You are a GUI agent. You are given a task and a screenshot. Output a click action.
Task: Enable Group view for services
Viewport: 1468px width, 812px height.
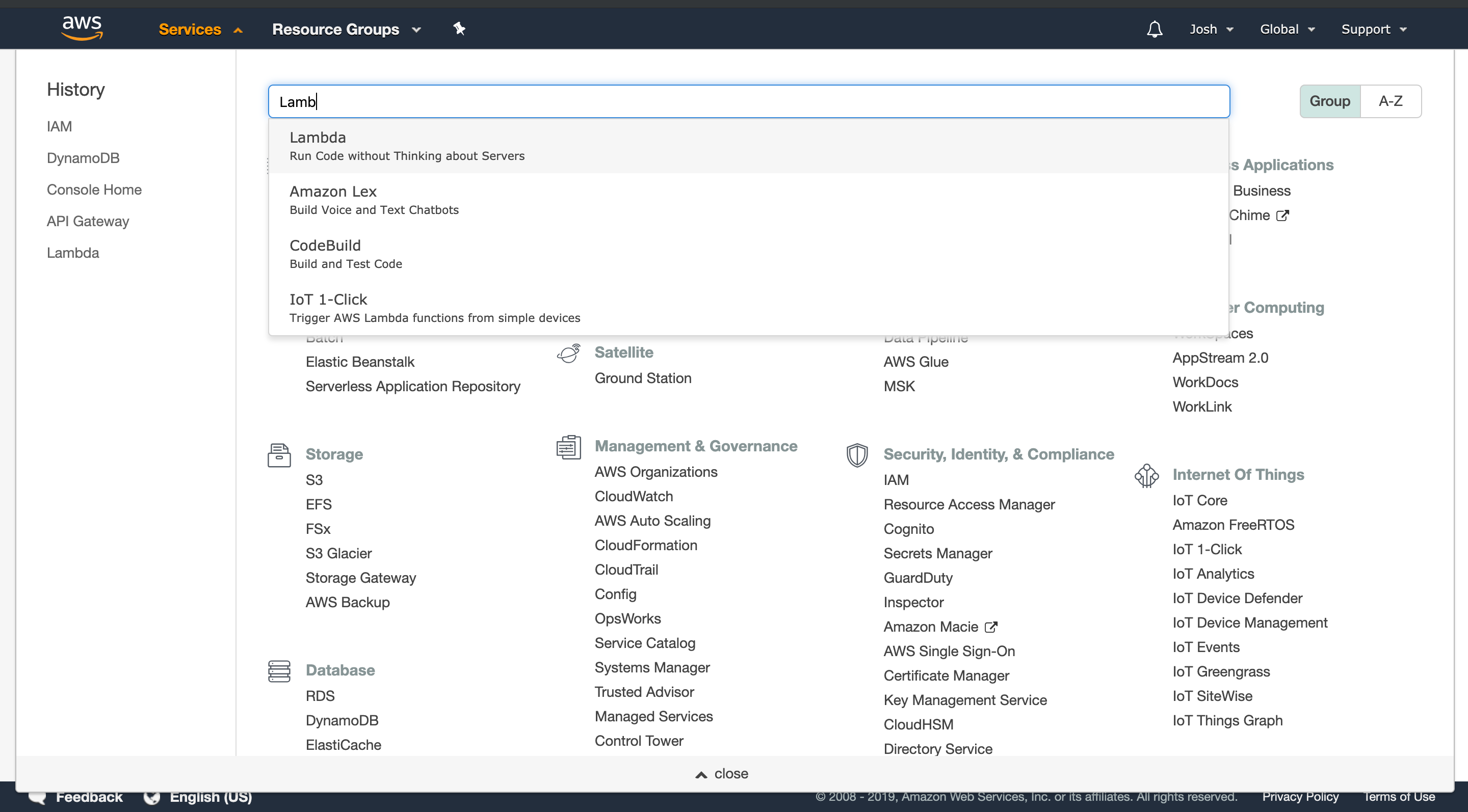tap(1330, 101)
